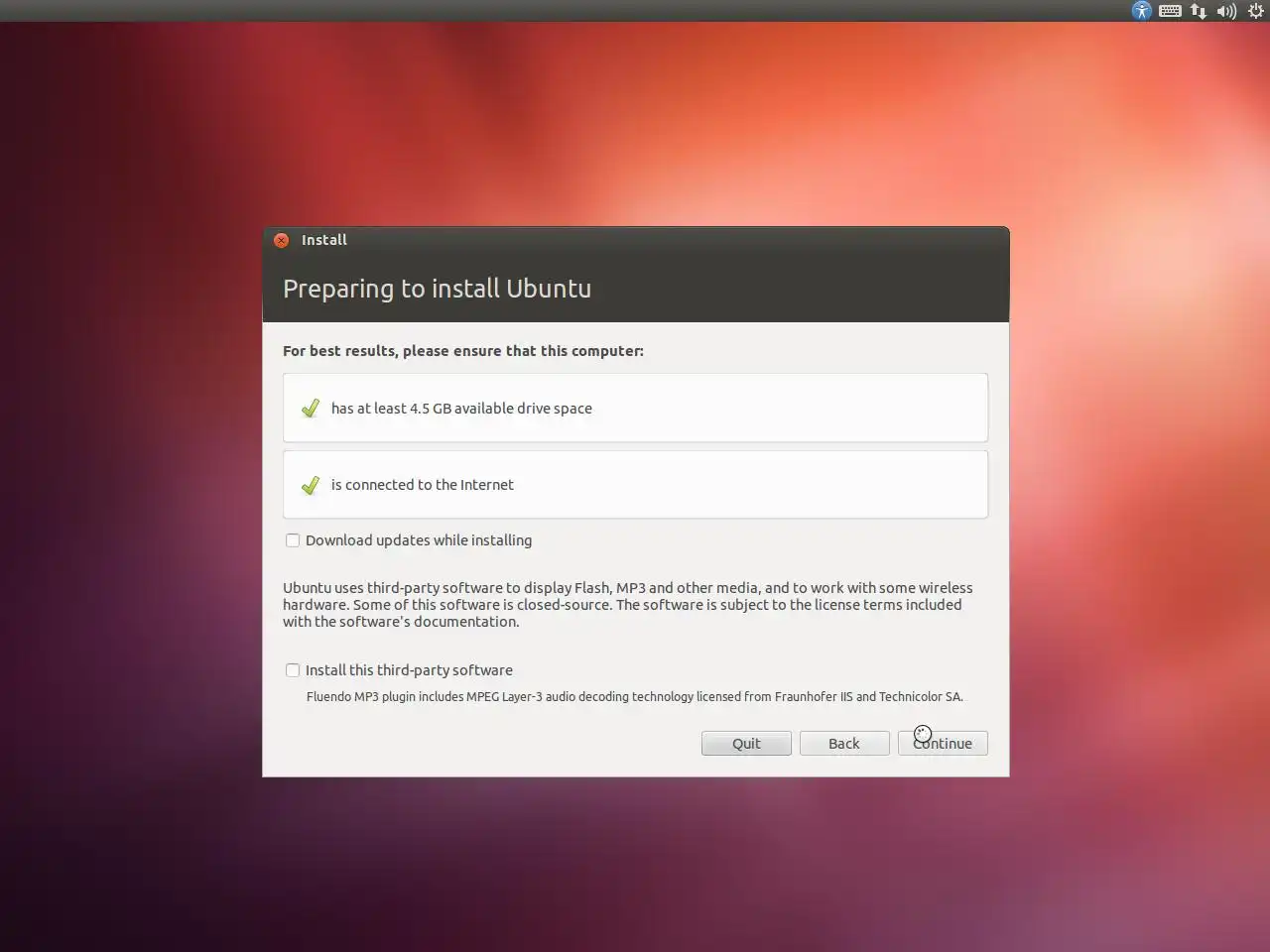Screen dimensions: 1270x952
Task: Open the accessibility menu in top panel
Action: pyautogui.click(x=1142, y=11)
